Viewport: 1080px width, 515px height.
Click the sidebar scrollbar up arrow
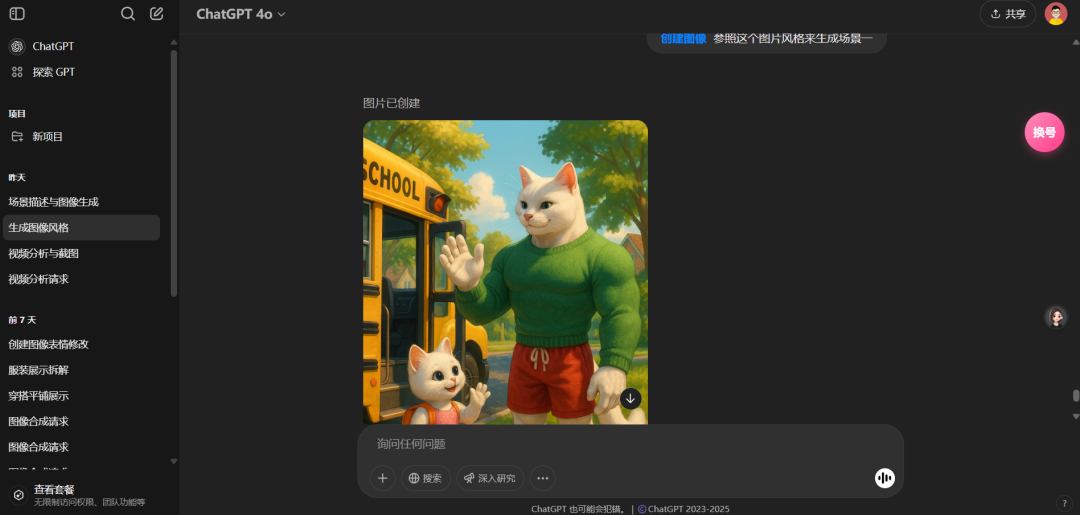(174, 42)
